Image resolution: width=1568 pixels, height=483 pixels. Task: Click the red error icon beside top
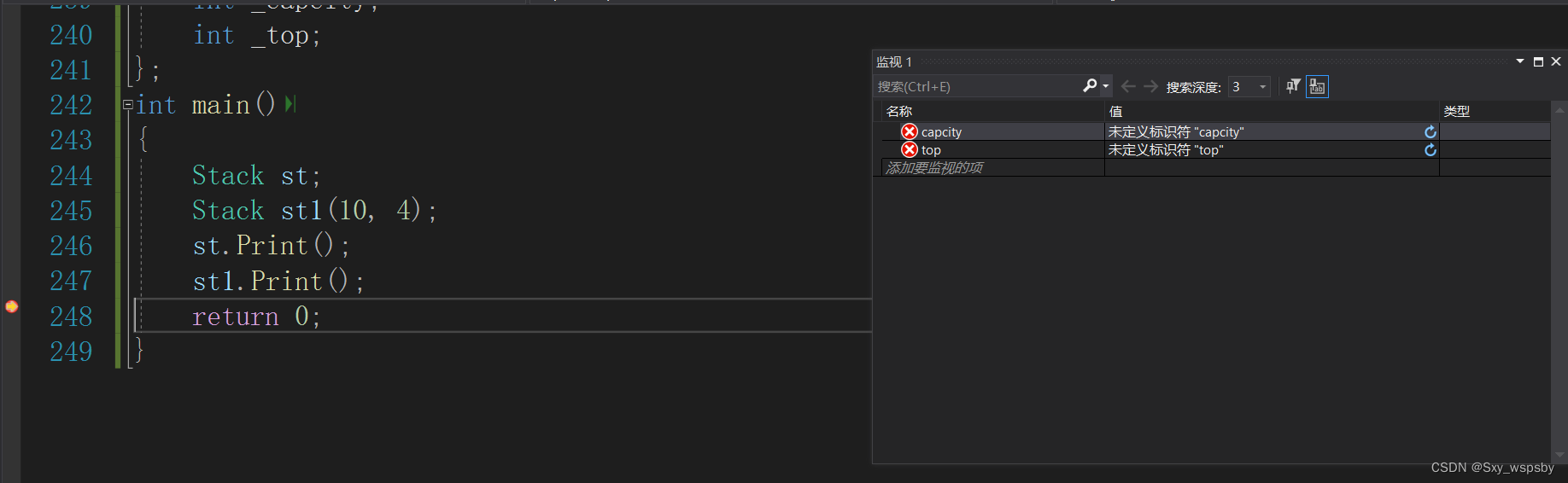coord(910,149)
